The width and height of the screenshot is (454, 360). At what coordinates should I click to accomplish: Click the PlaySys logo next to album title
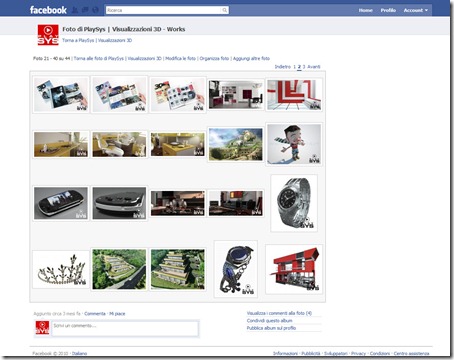[x=48, y=35]
